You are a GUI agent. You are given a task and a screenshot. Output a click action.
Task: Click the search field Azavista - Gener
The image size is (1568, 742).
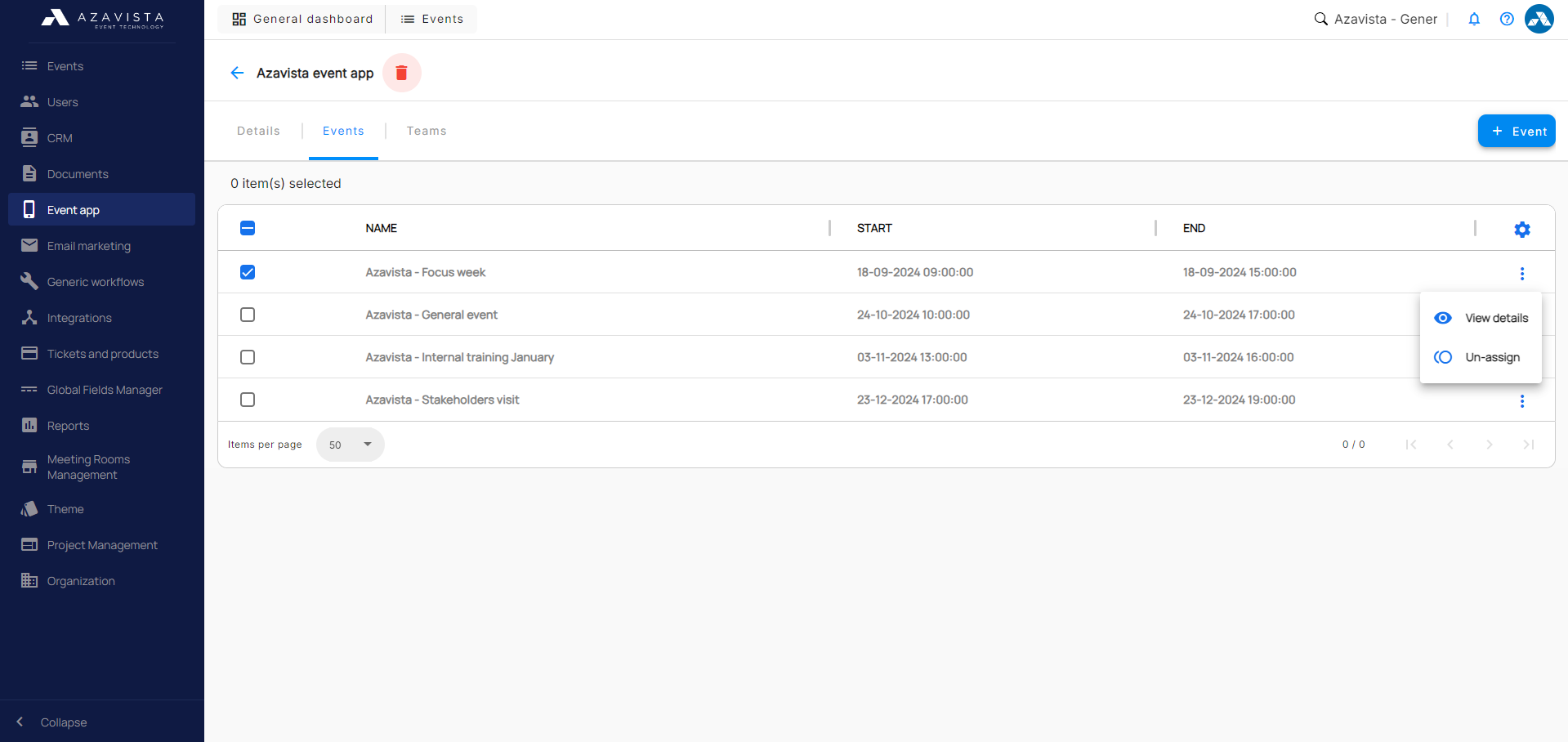click(x=1386, y=19)
